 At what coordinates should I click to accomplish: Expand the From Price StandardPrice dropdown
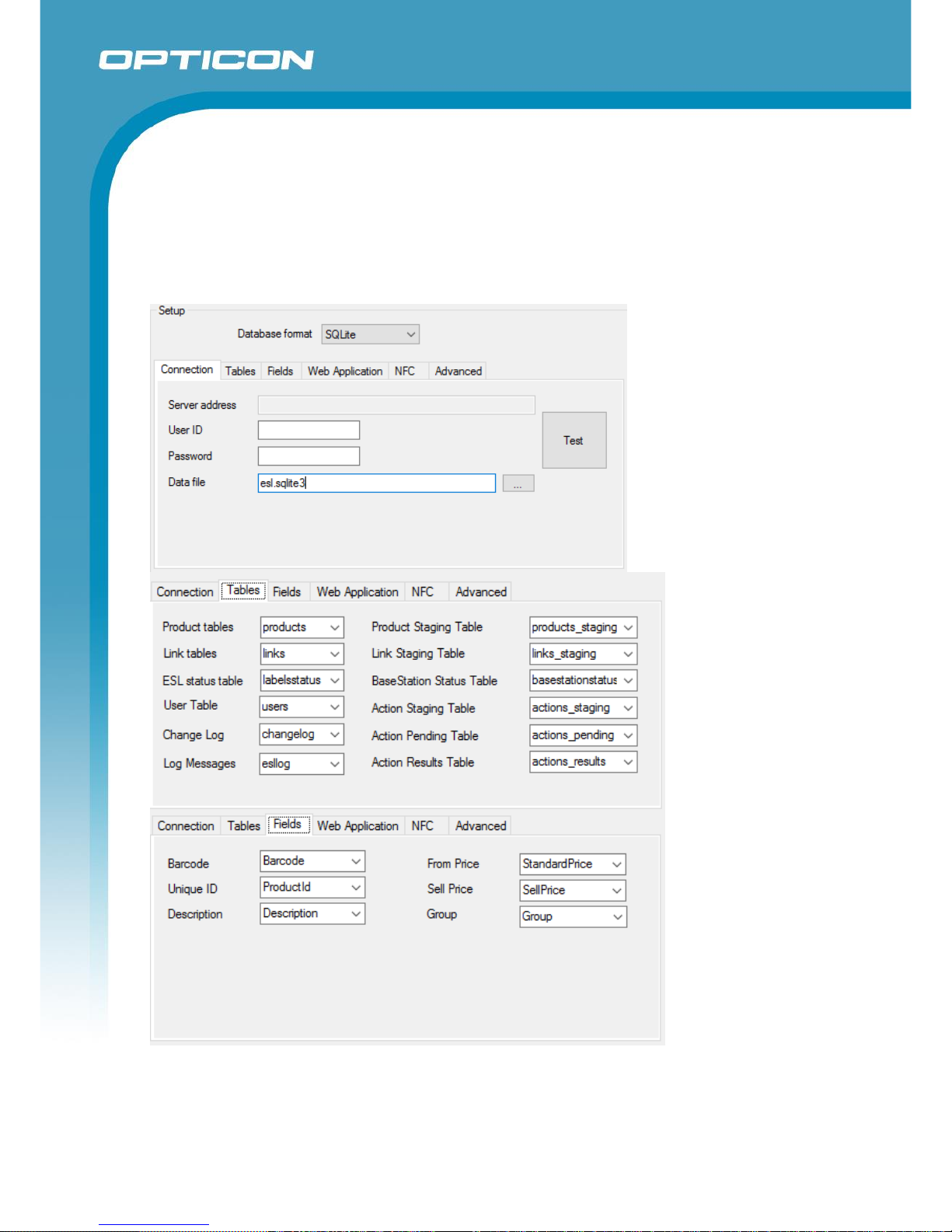[x=574, y=864]
